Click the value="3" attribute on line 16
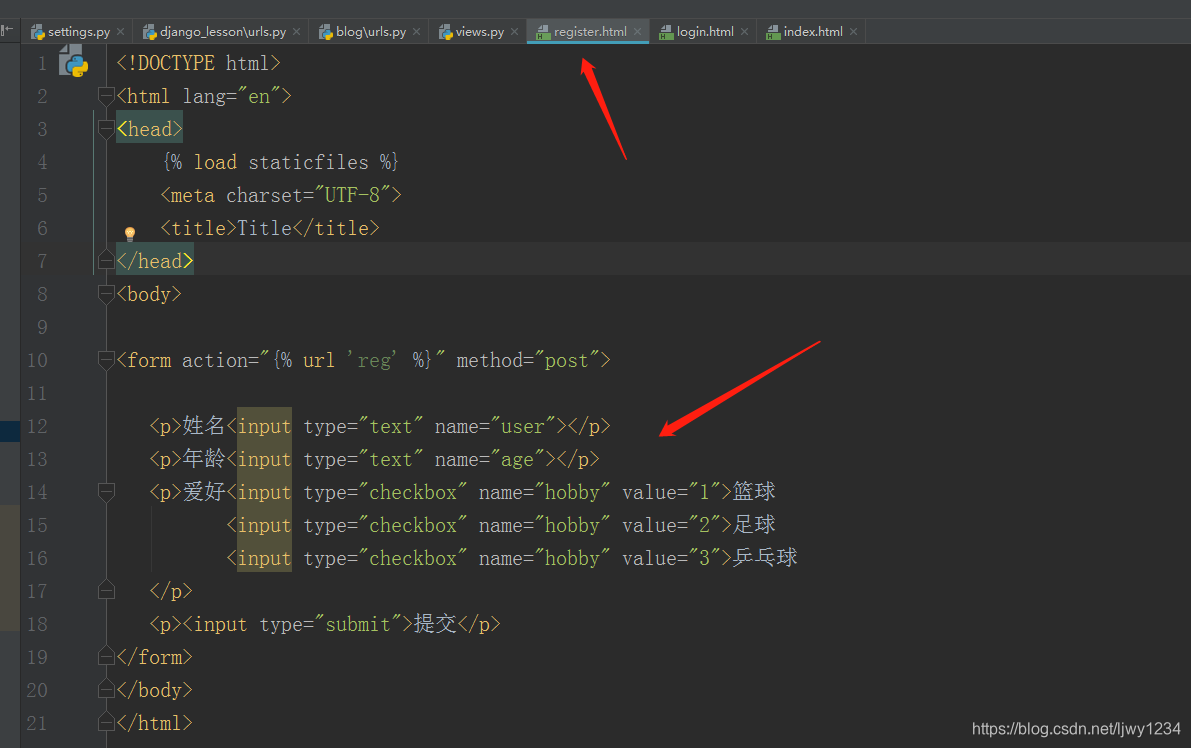 671,558
